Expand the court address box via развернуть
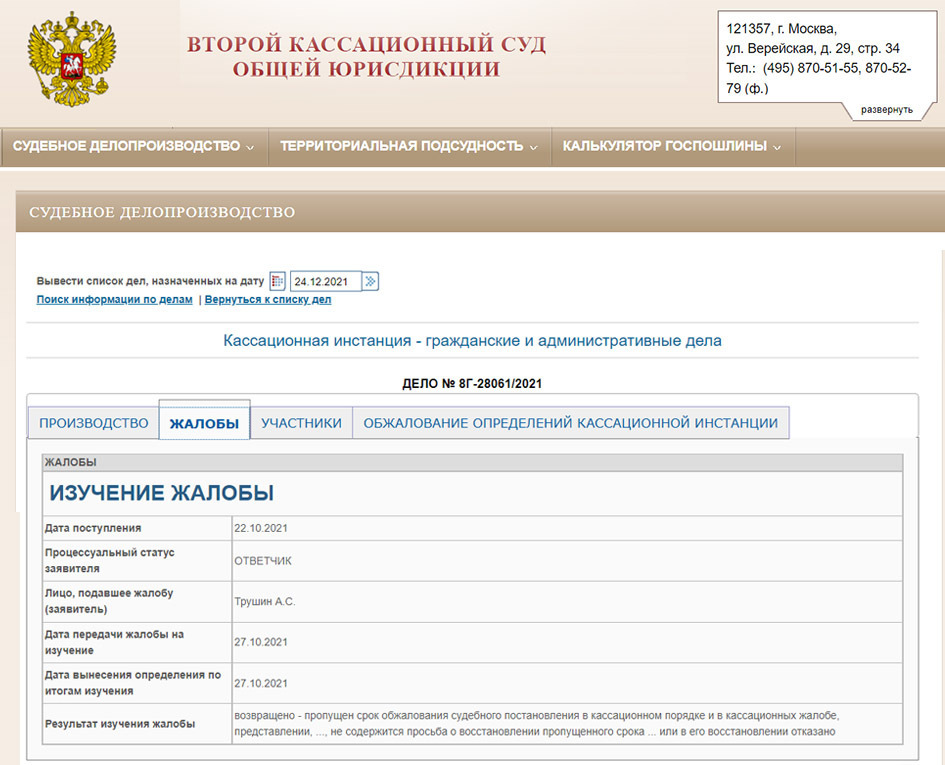945x765 pixels. point(886,109)
